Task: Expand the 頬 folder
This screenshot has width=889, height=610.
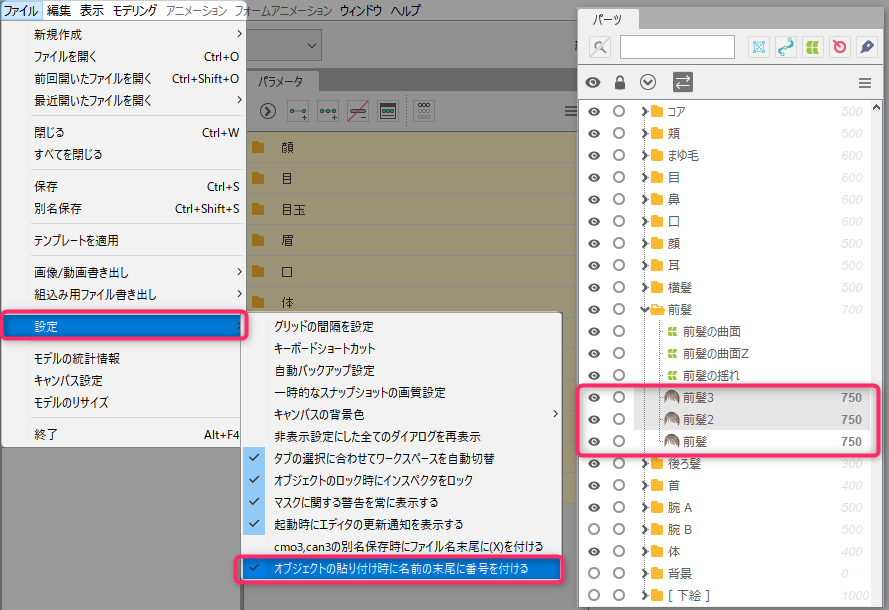Action: coord(644,134)
